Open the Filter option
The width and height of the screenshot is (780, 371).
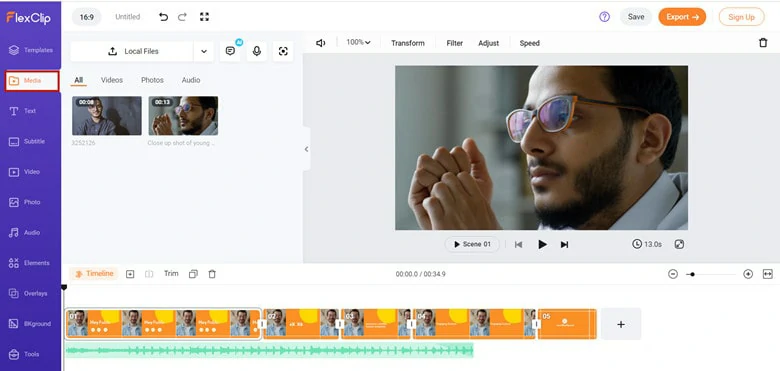point(455,43)
